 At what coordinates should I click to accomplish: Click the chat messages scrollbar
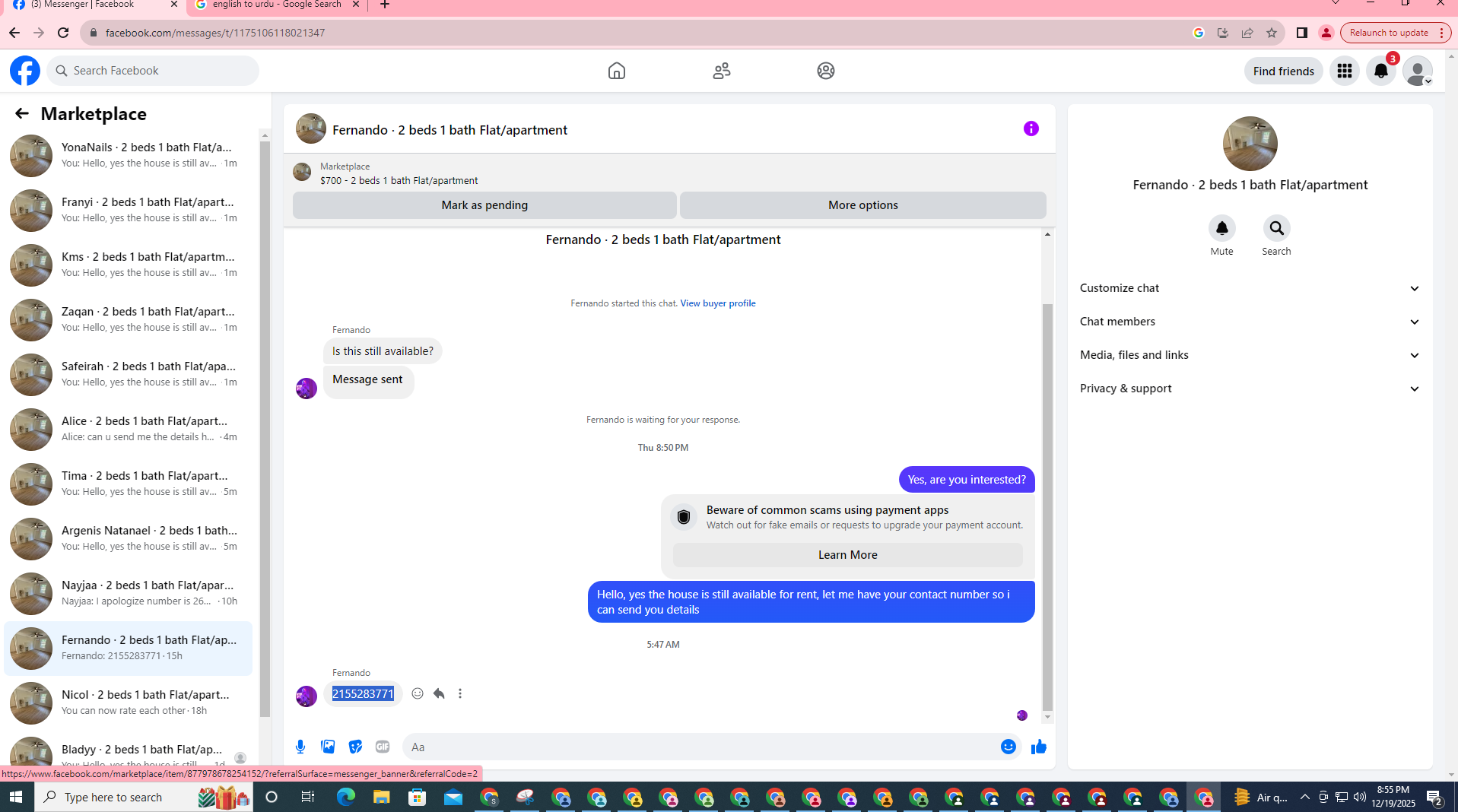coord(1047,506)
